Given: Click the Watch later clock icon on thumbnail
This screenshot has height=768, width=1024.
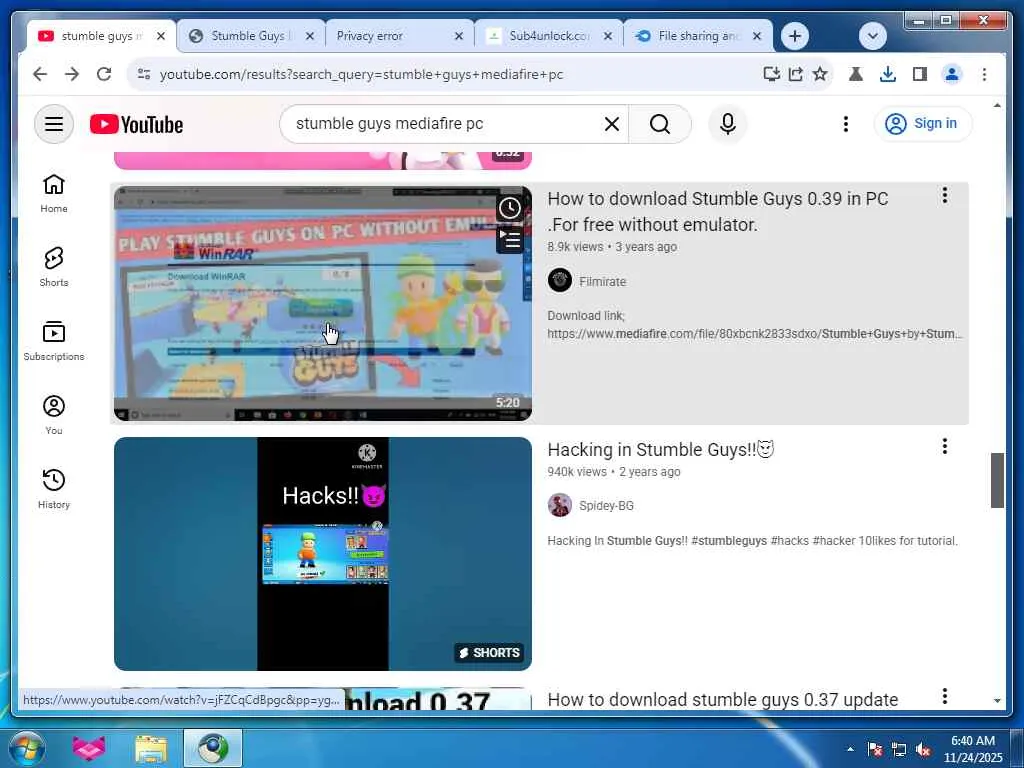Looking at the screenshot, I should point(509,208).
